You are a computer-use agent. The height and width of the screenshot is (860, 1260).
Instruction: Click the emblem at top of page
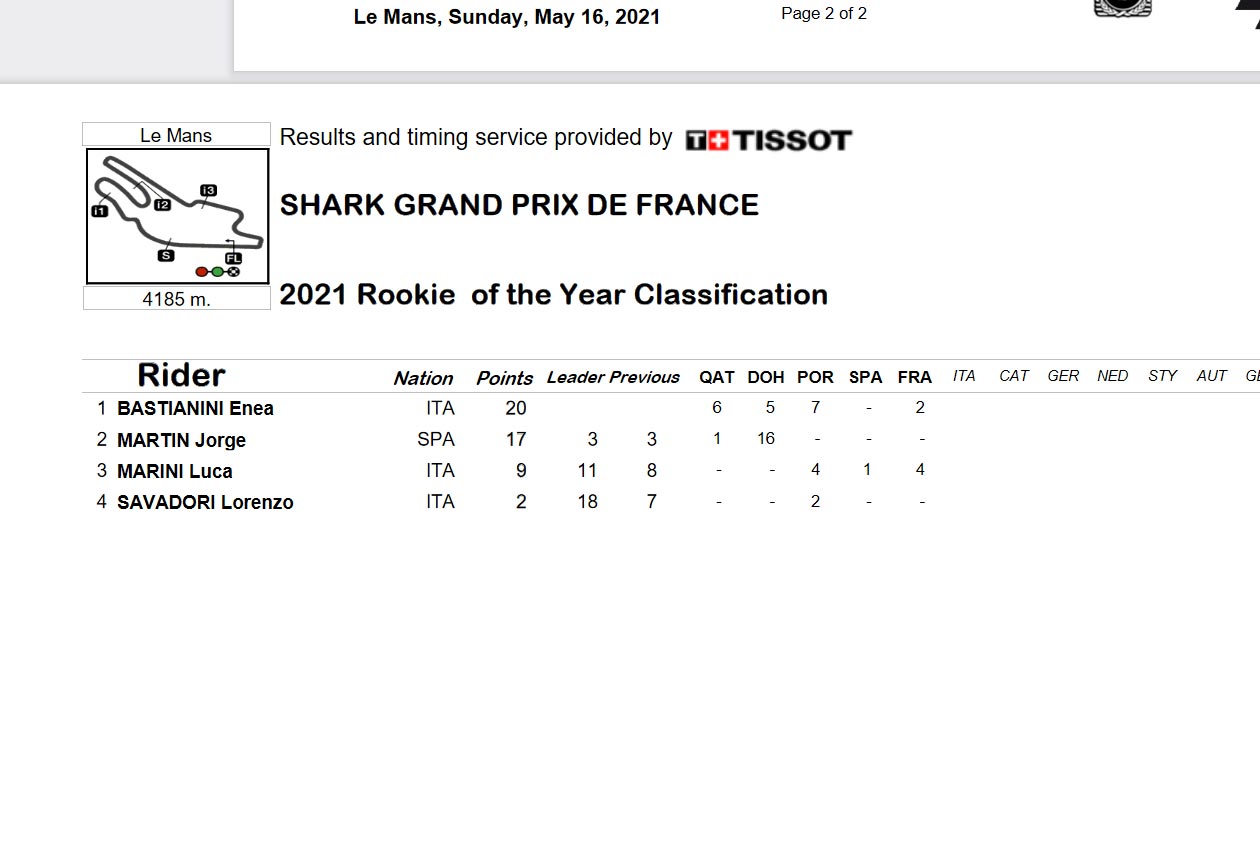coord(1123,8)
